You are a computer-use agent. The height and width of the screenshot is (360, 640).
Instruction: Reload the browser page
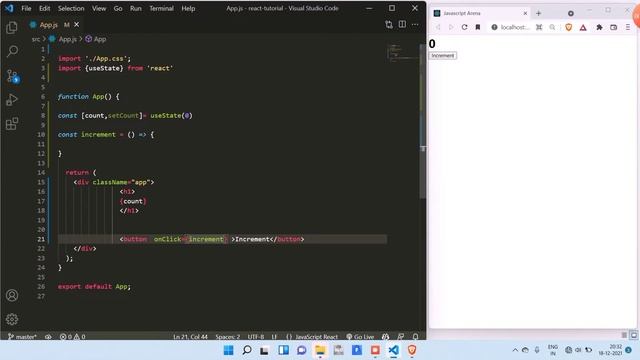[x=464, y=27]
